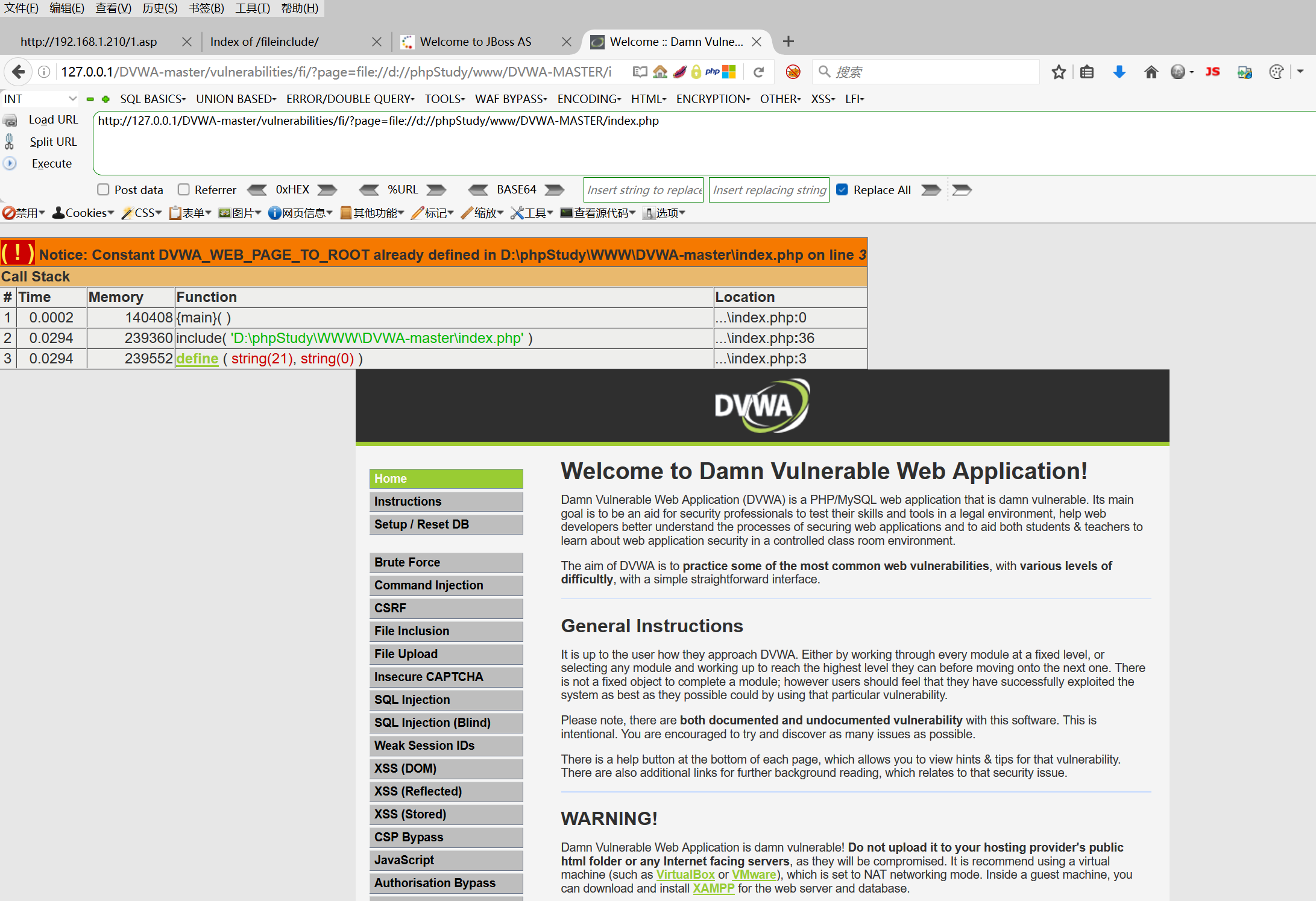1316x901 pixels.
Task: Open downloads via blue arrow icon
Action: click(x=1119, y=72)
